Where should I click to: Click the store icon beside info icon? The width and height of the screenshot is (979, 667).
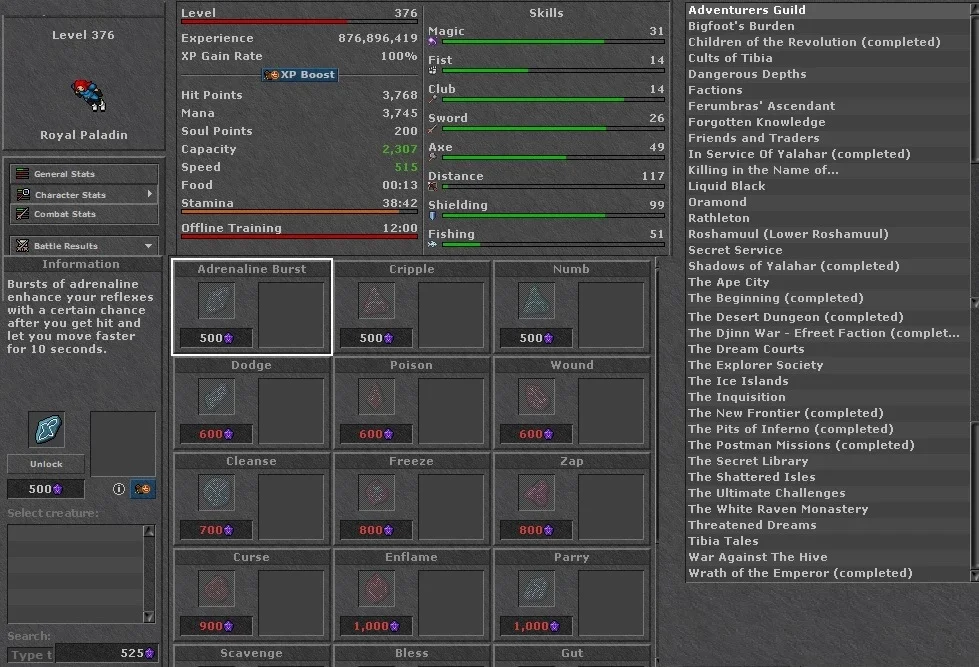142,489
